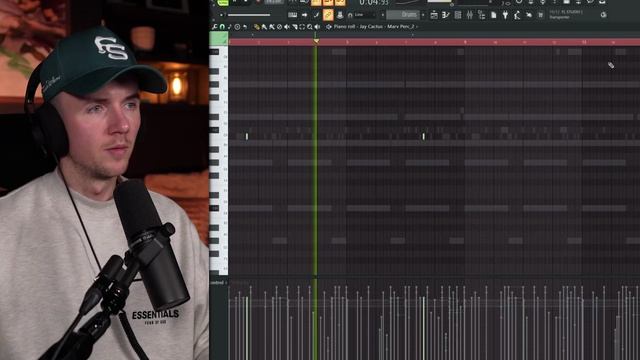Click the first highlighted white note
This screenshot has width=640, height=360.
[247, 136]
